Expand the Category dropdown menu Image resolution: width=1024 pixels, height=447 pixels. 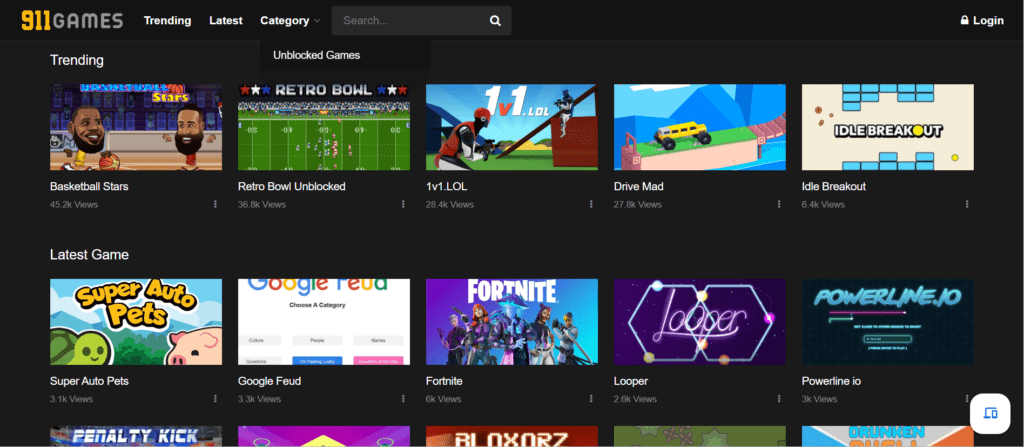click(x=291, y=21)
